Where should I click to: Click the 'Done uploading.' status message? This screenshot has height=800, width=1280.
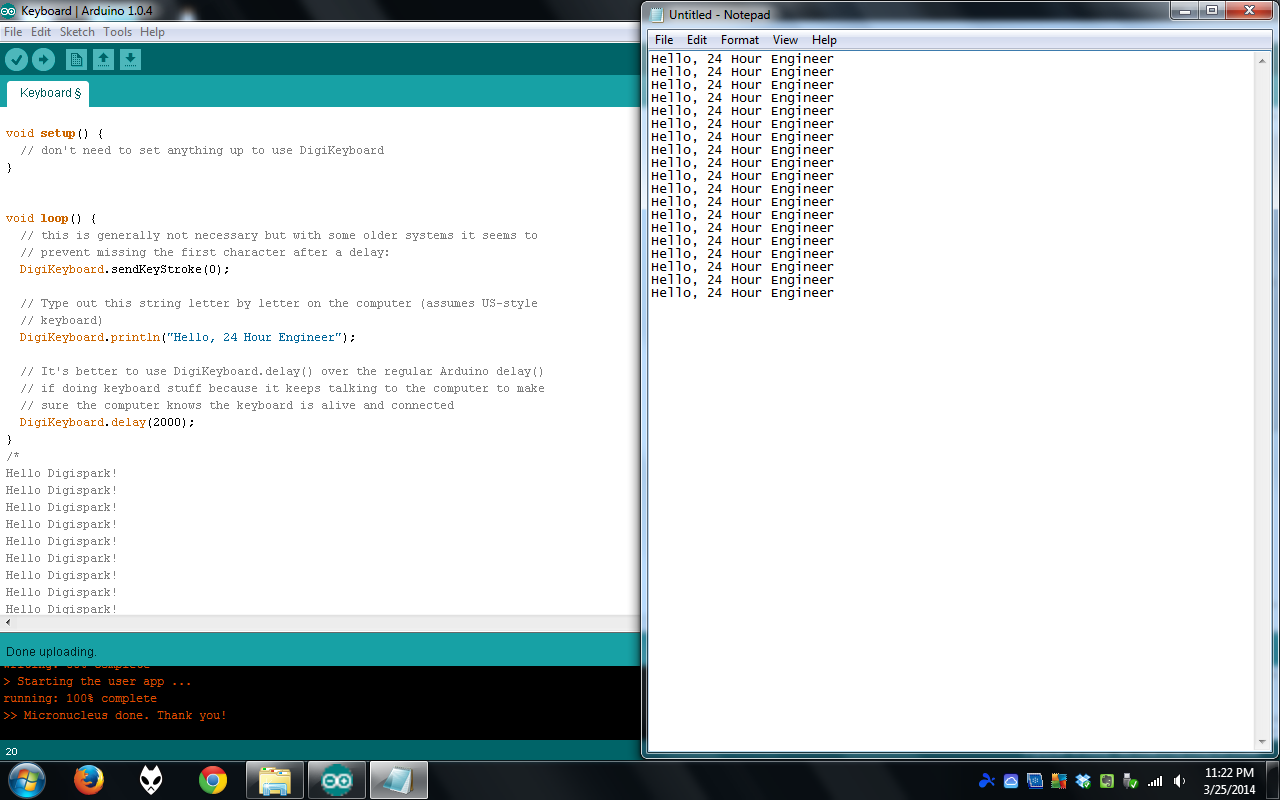pos(51,651)
